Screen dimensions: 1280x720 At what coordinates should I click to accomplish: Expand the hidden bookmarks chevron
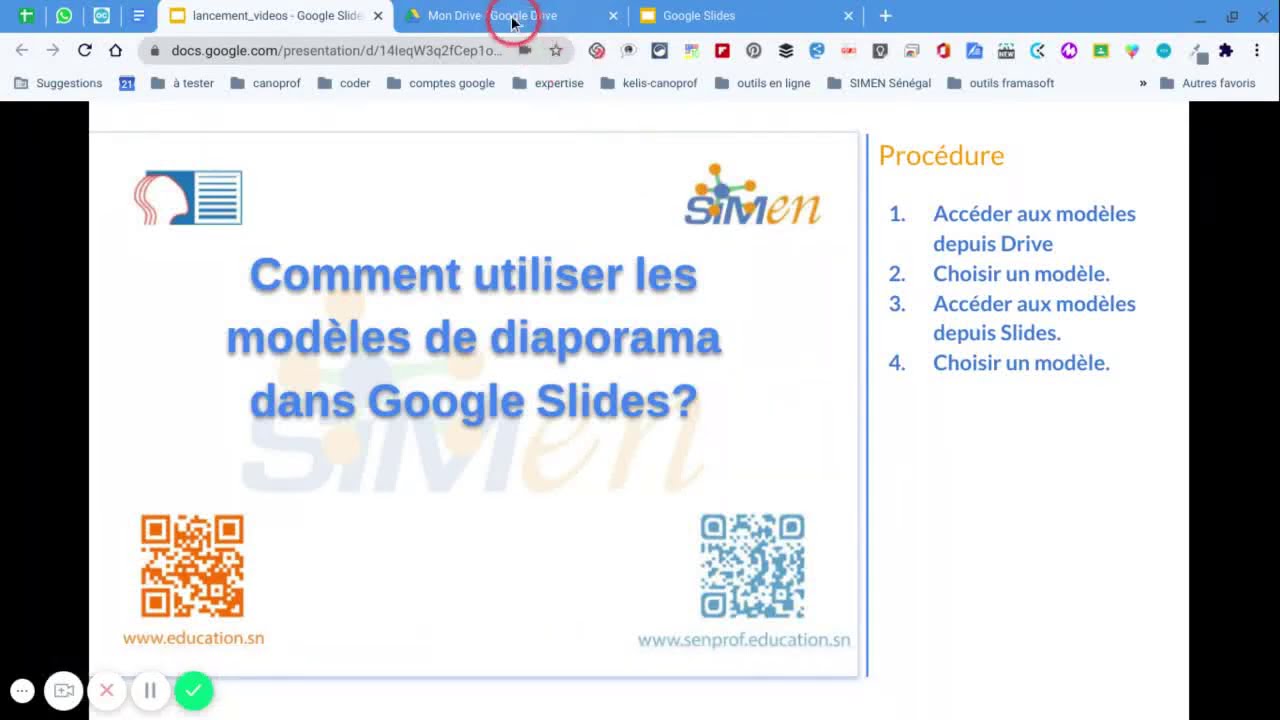[1143, 83]
